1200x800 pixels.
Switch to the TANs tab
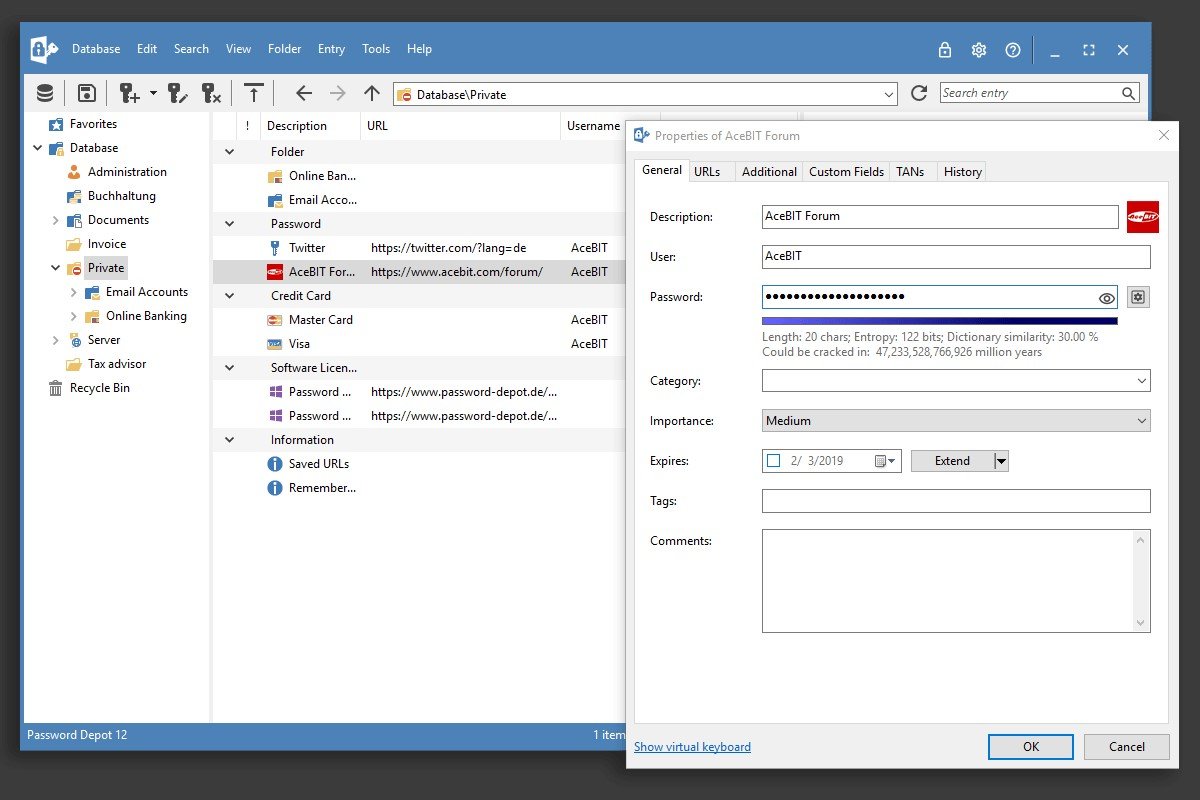click(x=910, y=172)
